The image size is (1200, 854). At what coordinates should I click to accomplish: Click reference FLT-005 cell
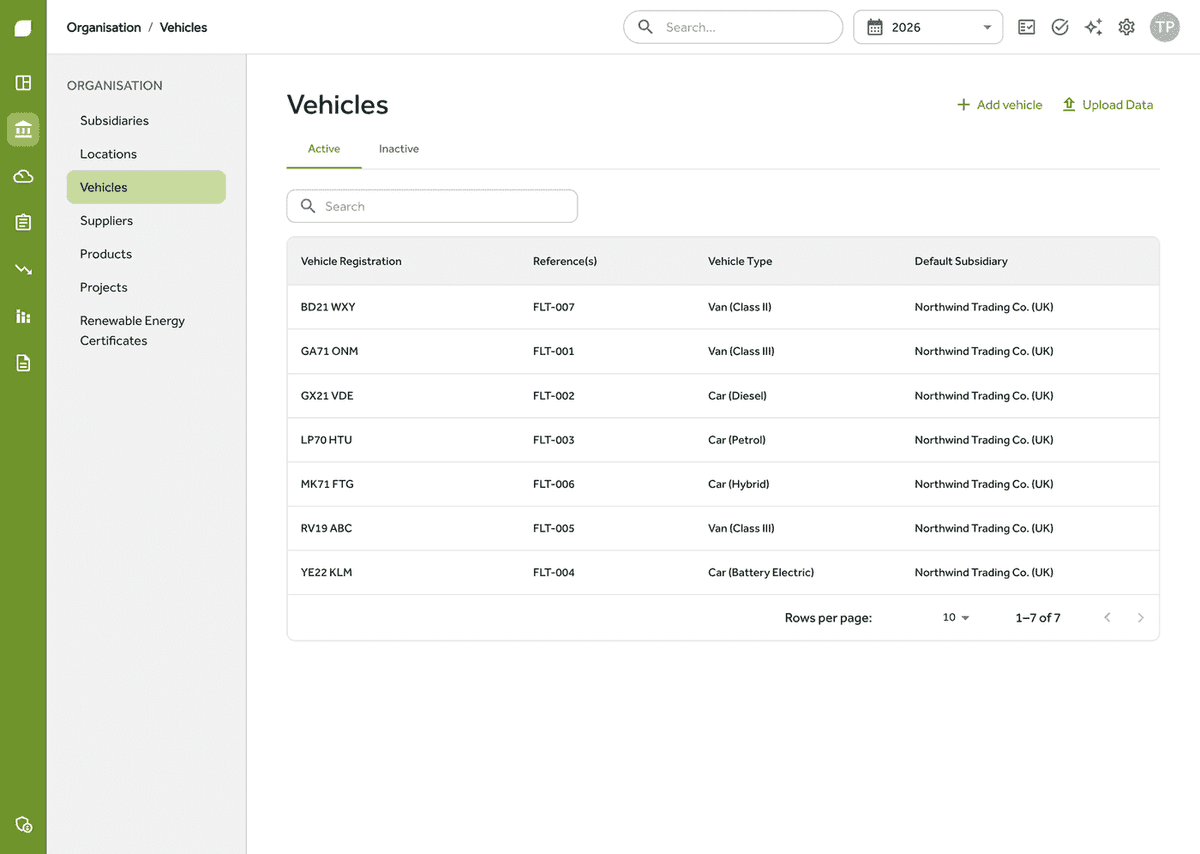554,528
